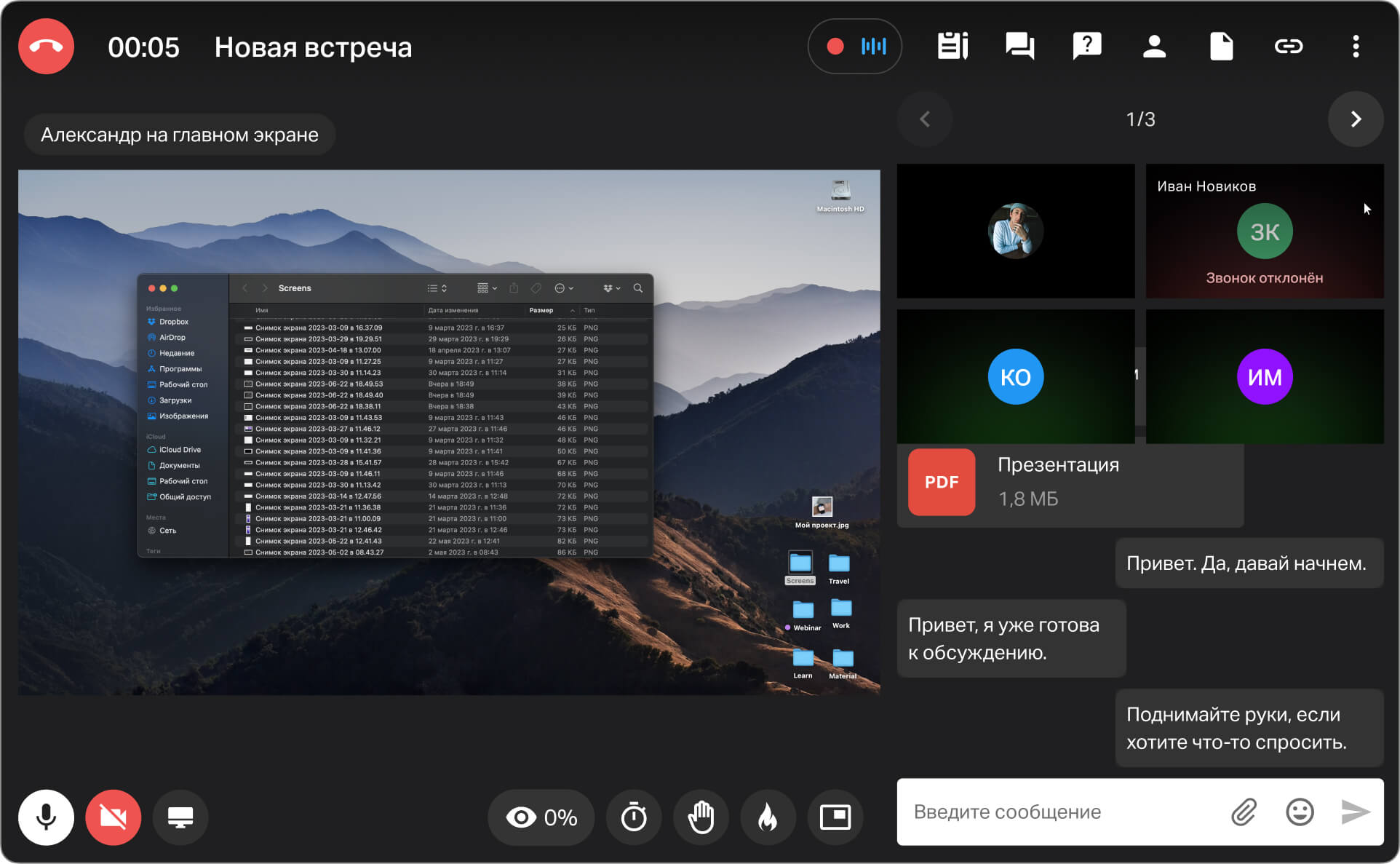This screenshot has height=864, width=1400.
Task: Focus the Введите сообщение message field
Action: (x=1062, y=812)
